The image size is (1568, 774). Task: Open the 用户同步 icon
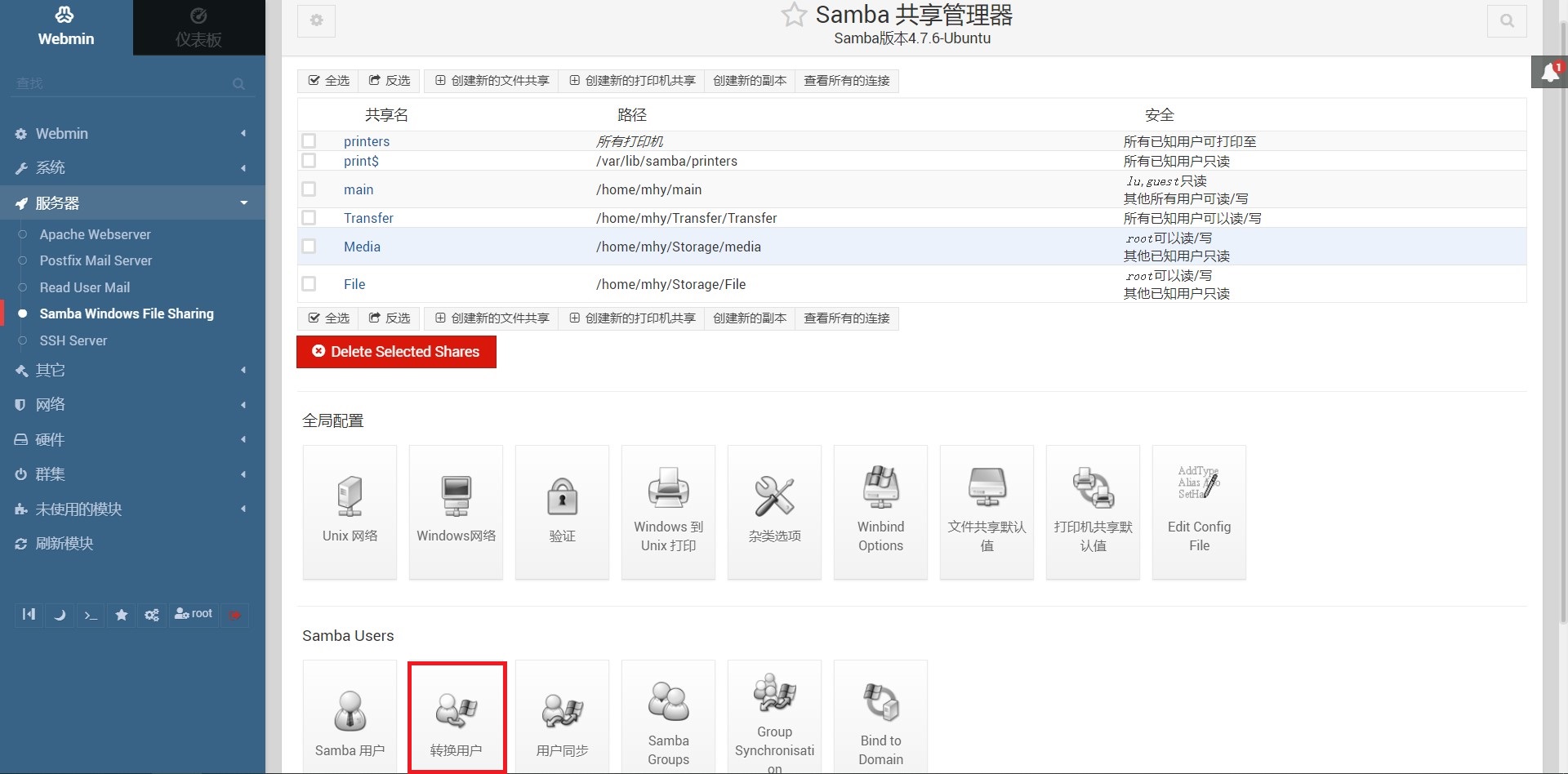click(x=562, y=717)
